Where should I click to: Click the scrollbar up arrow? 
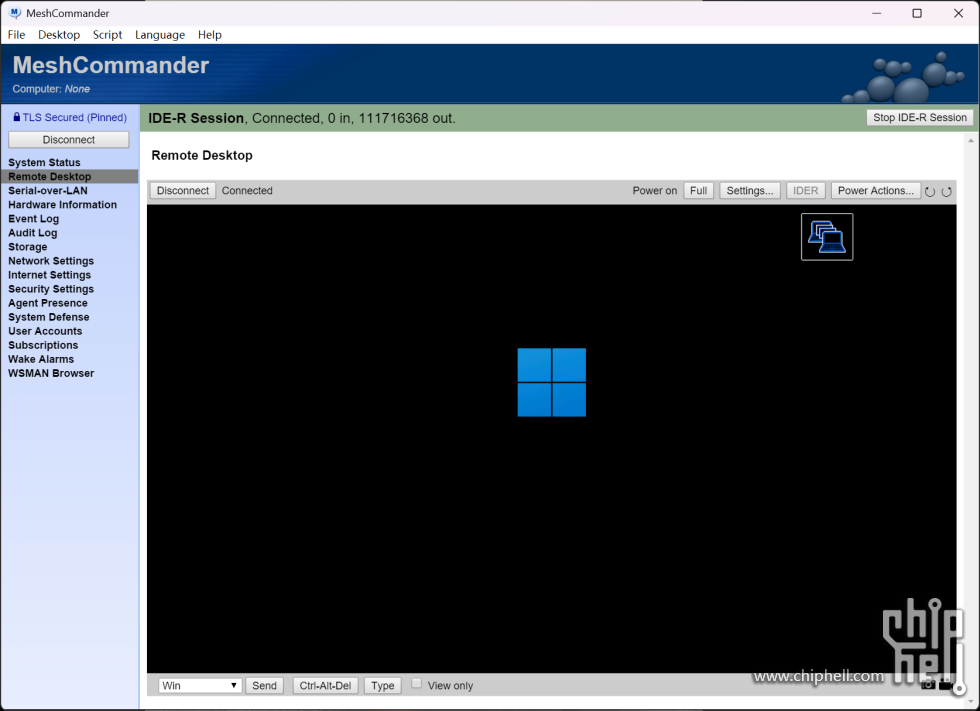coord(971,141)
